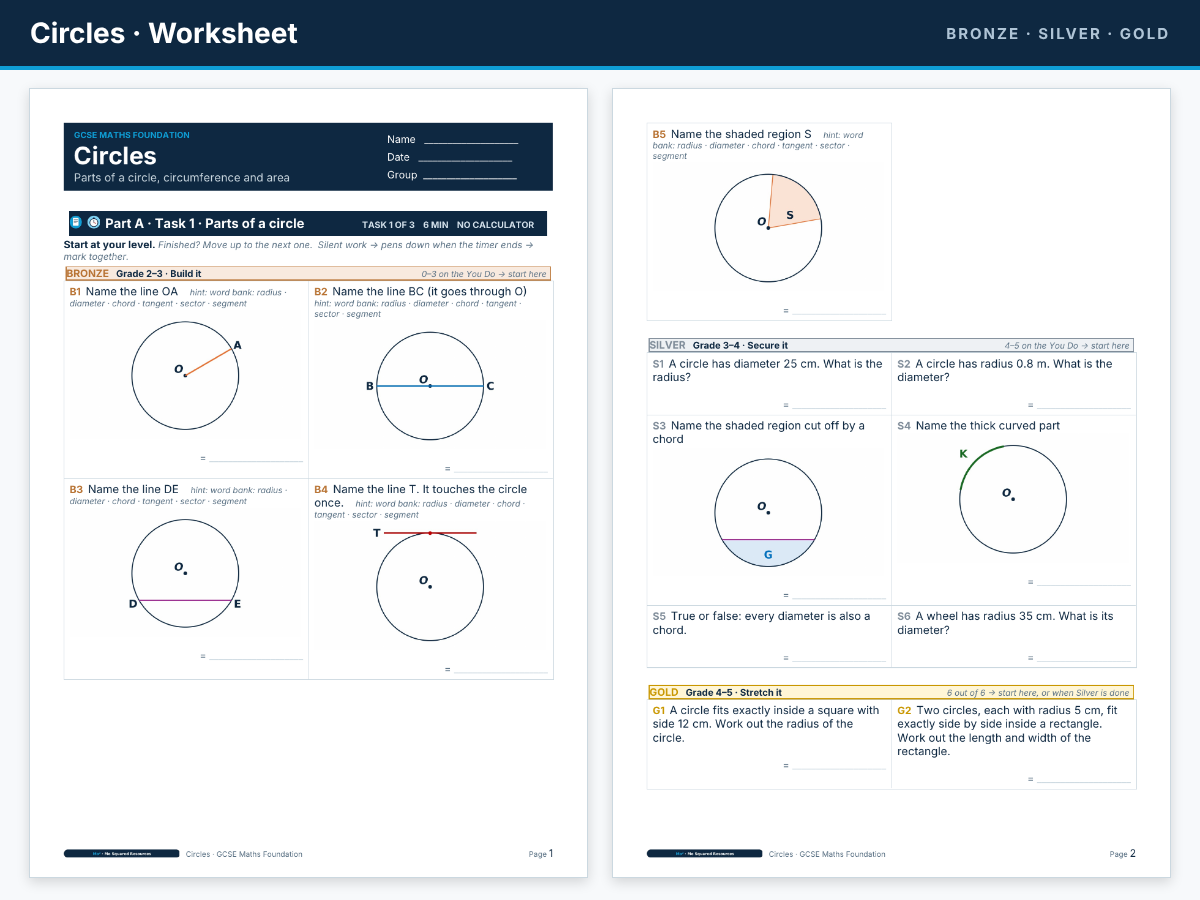
Task: Select the "SILVER Grade 3–4 · Secure it" band
Action: tap(890, 345)
